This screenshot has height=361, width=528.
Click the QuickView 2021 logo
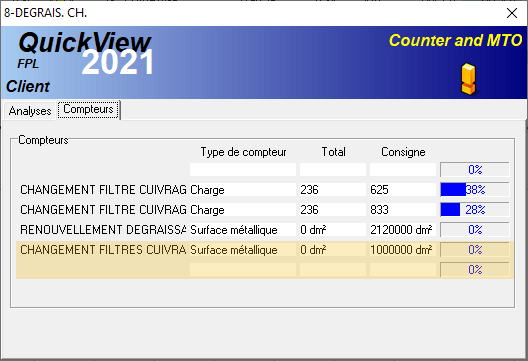tap(85, 53)
